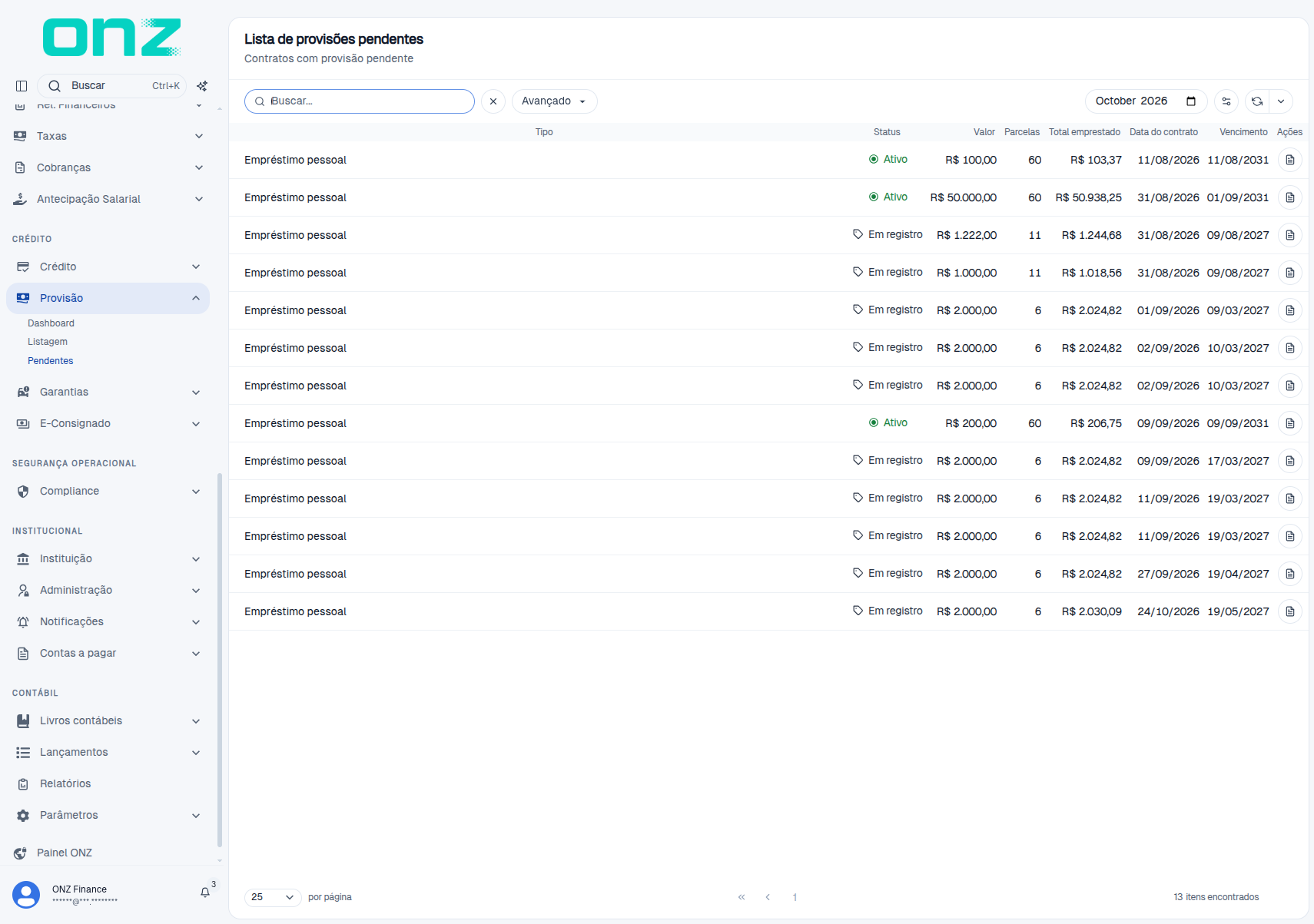This screenshot has width=1314, height=924.
Task: Expand the Garantias menu section
Action: [108, 392]
